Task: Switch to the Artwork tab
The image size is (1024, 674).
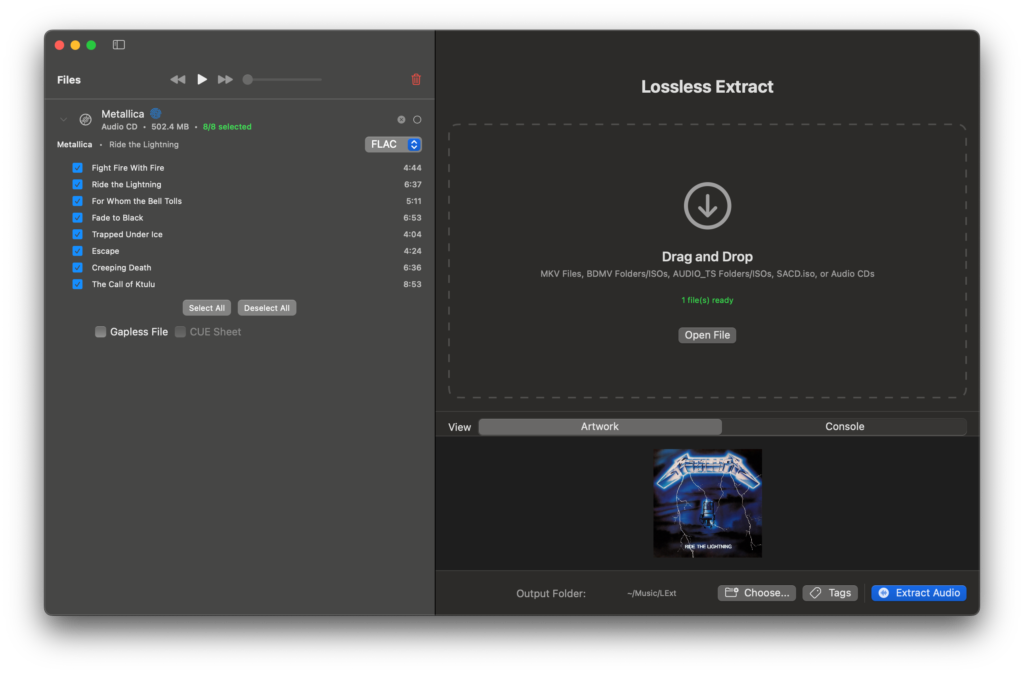Action: coord(600,426)
